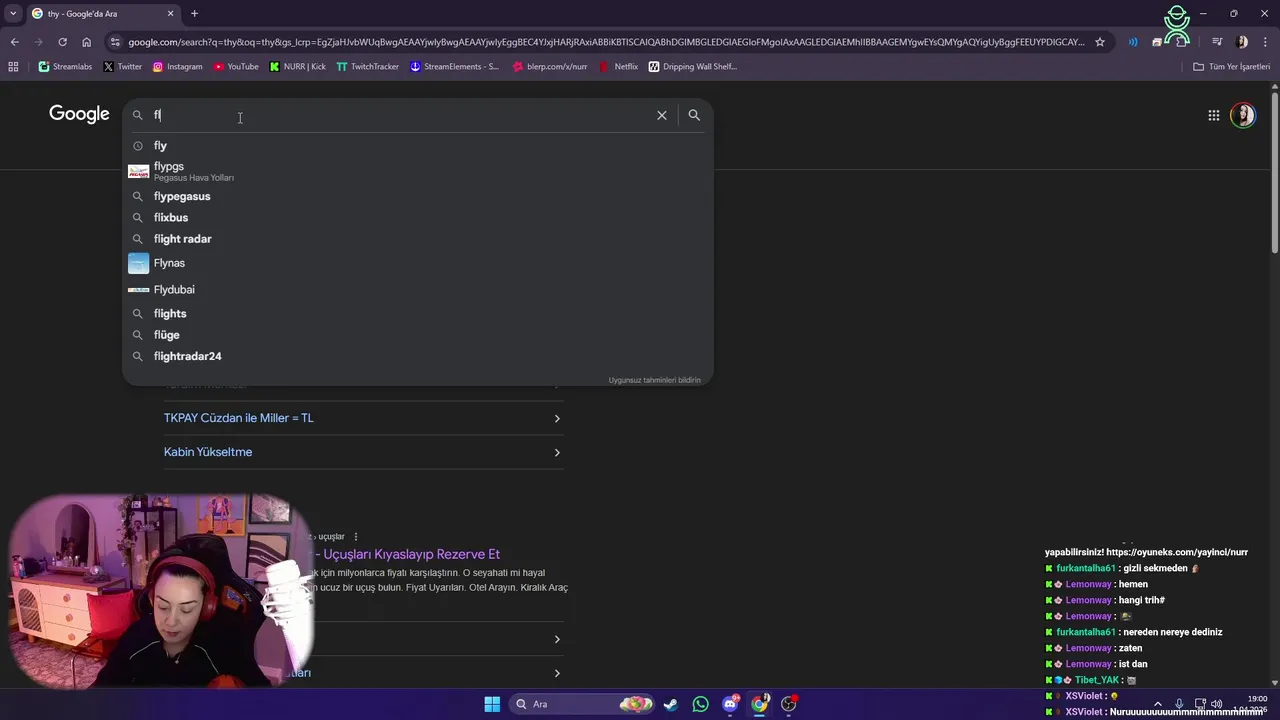Open the media control music-note icon

pyautogui.click(x=1217, y=42)
